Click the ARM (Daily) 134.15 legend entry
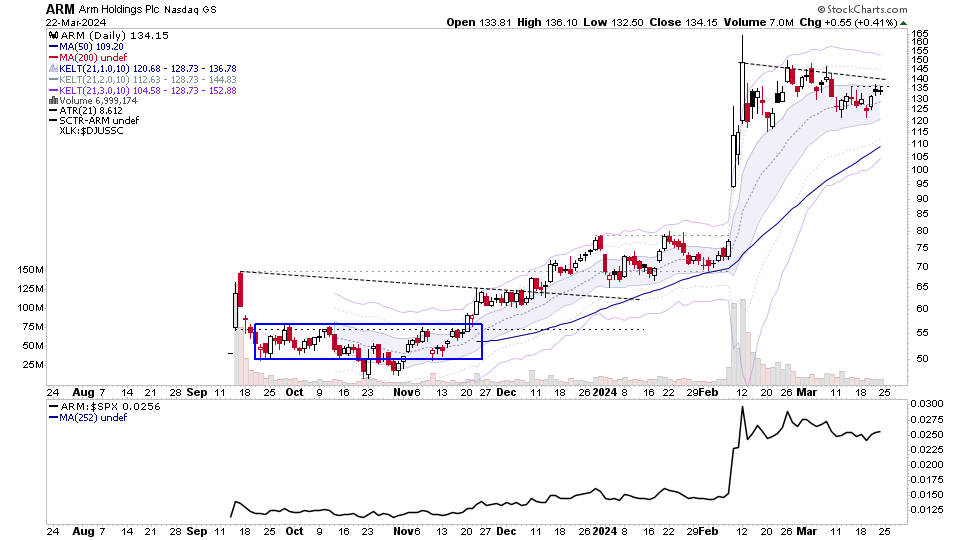Screen dimensions: 960x540 [x=114, y=36]
